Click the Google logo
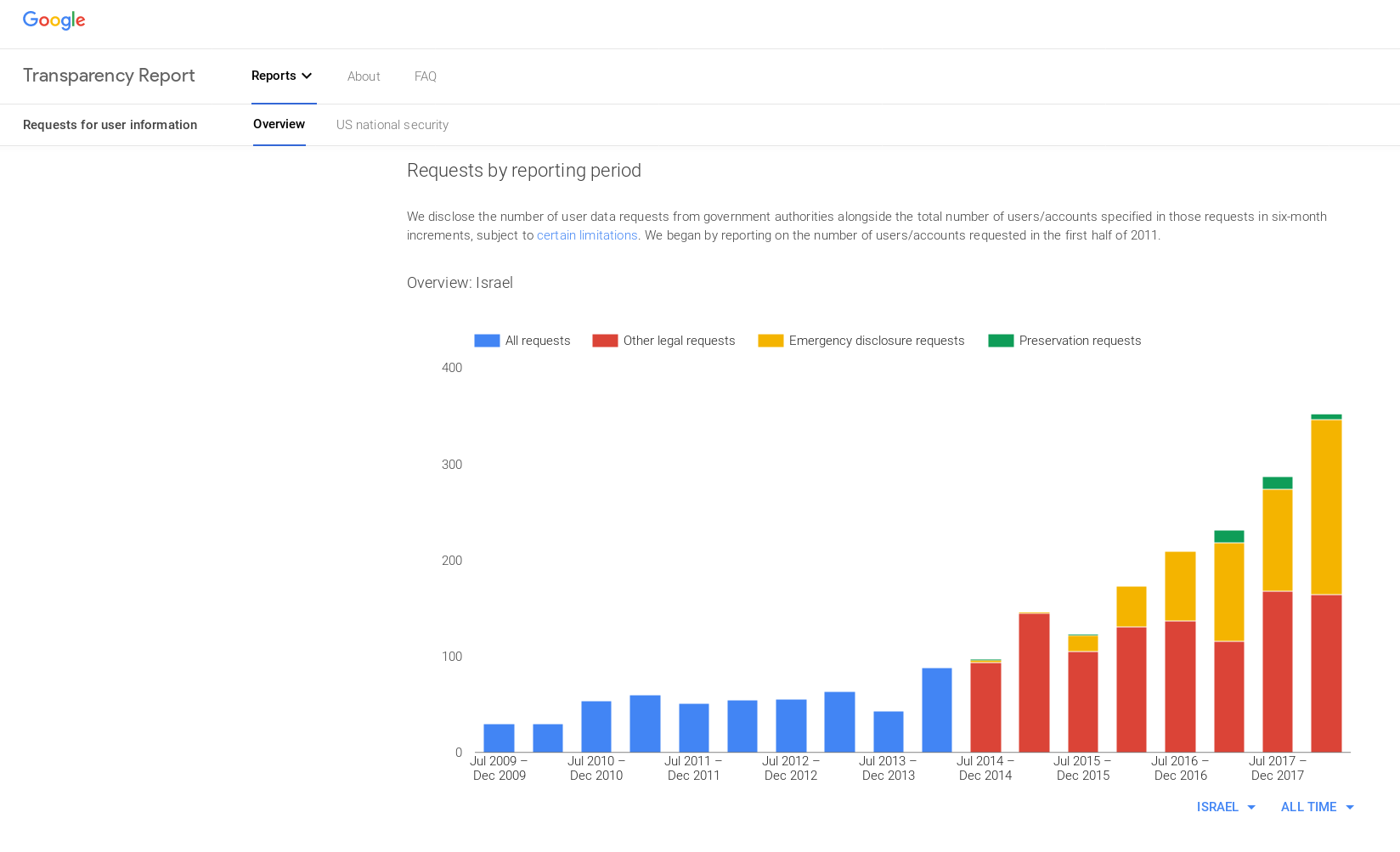Screen dimensions: 1400x852 click(x=54, y=20)
